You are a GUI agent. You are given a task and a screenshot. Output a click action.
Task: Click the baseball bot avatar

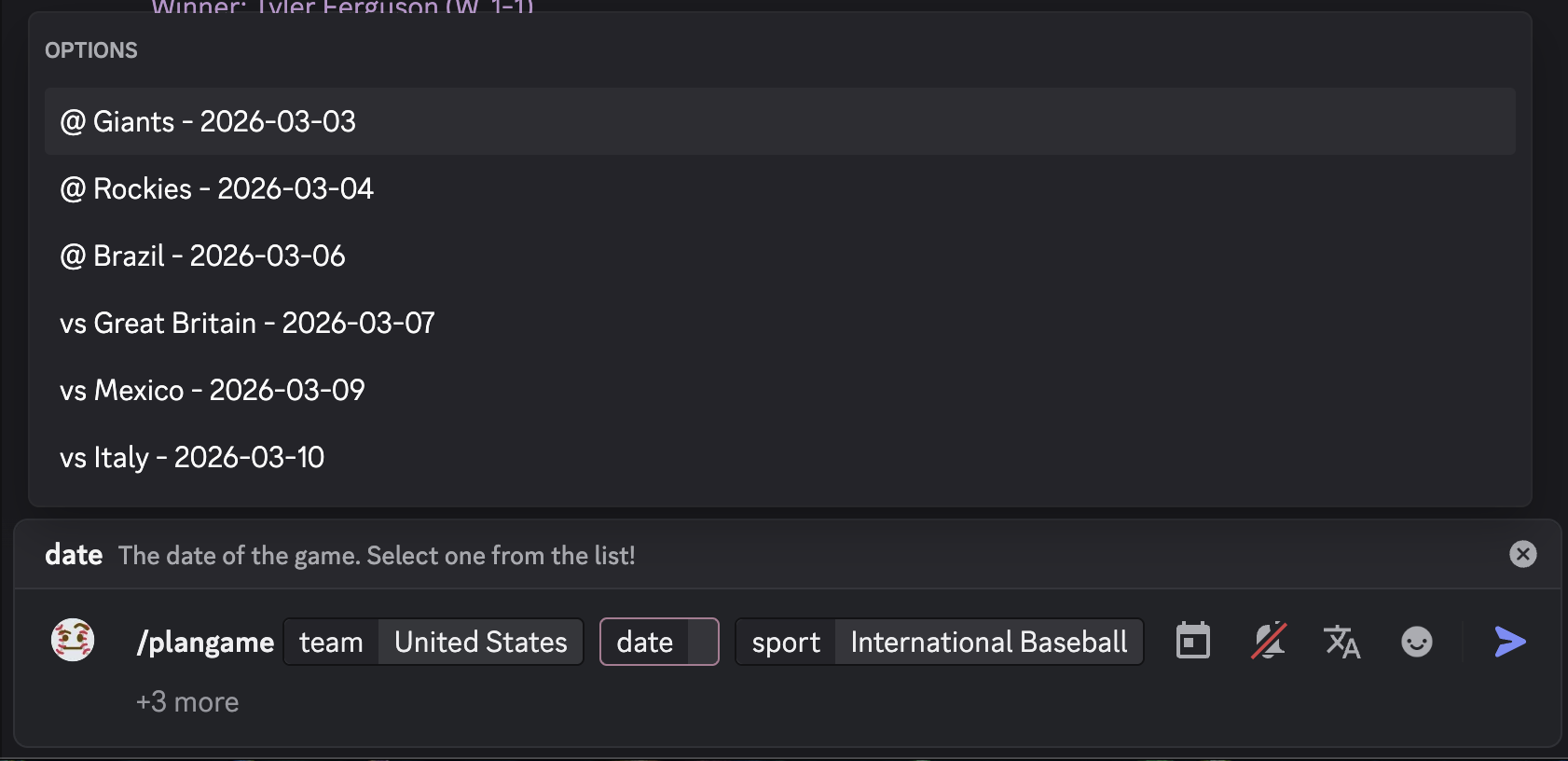pyautogui.click(x=73, y=641)
